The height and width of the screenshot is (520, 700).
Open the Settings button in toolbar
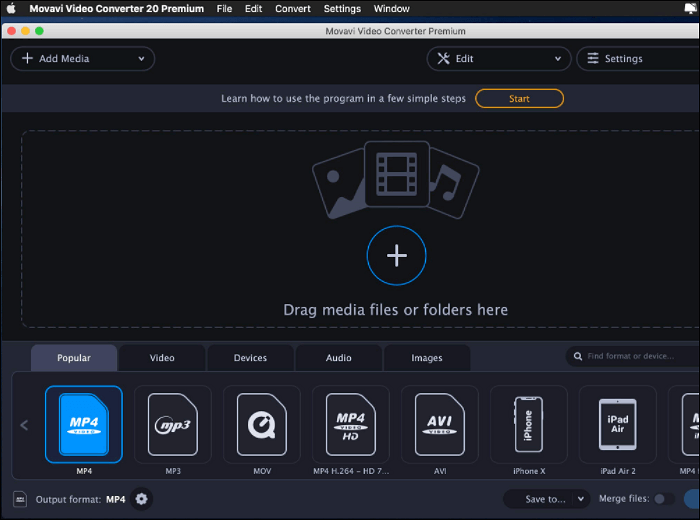click(x=636, y=59)
